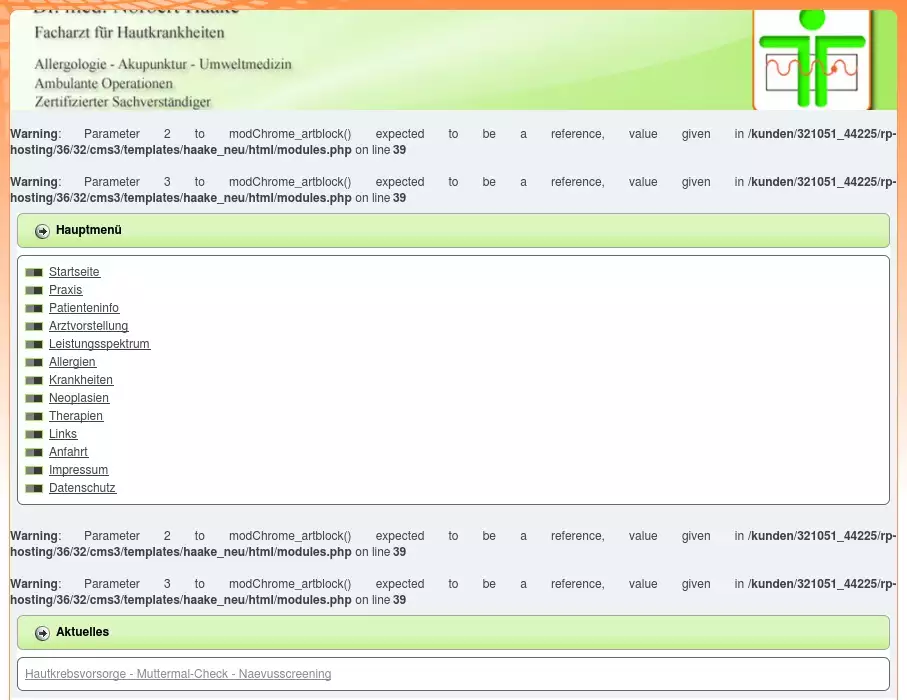Open the Neoplasien link

(x=79, y=398)
